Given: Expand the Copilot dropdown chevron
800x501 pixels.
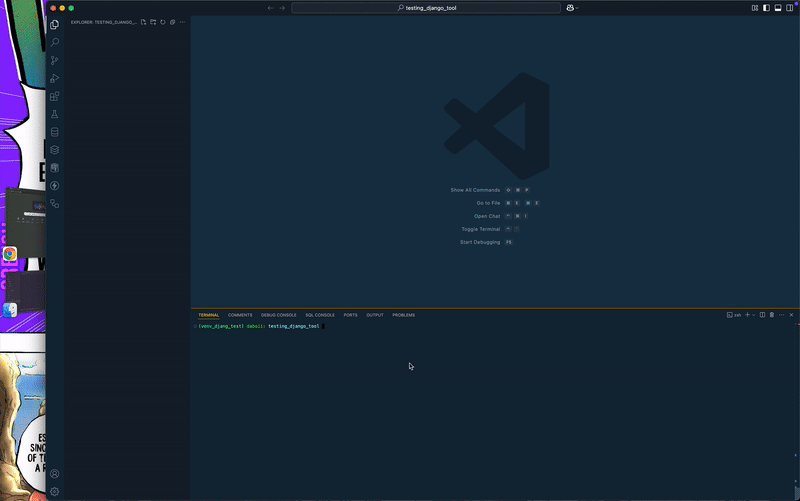Looking at the screenshot, I should pyautogui.click(x=577, y=8).
